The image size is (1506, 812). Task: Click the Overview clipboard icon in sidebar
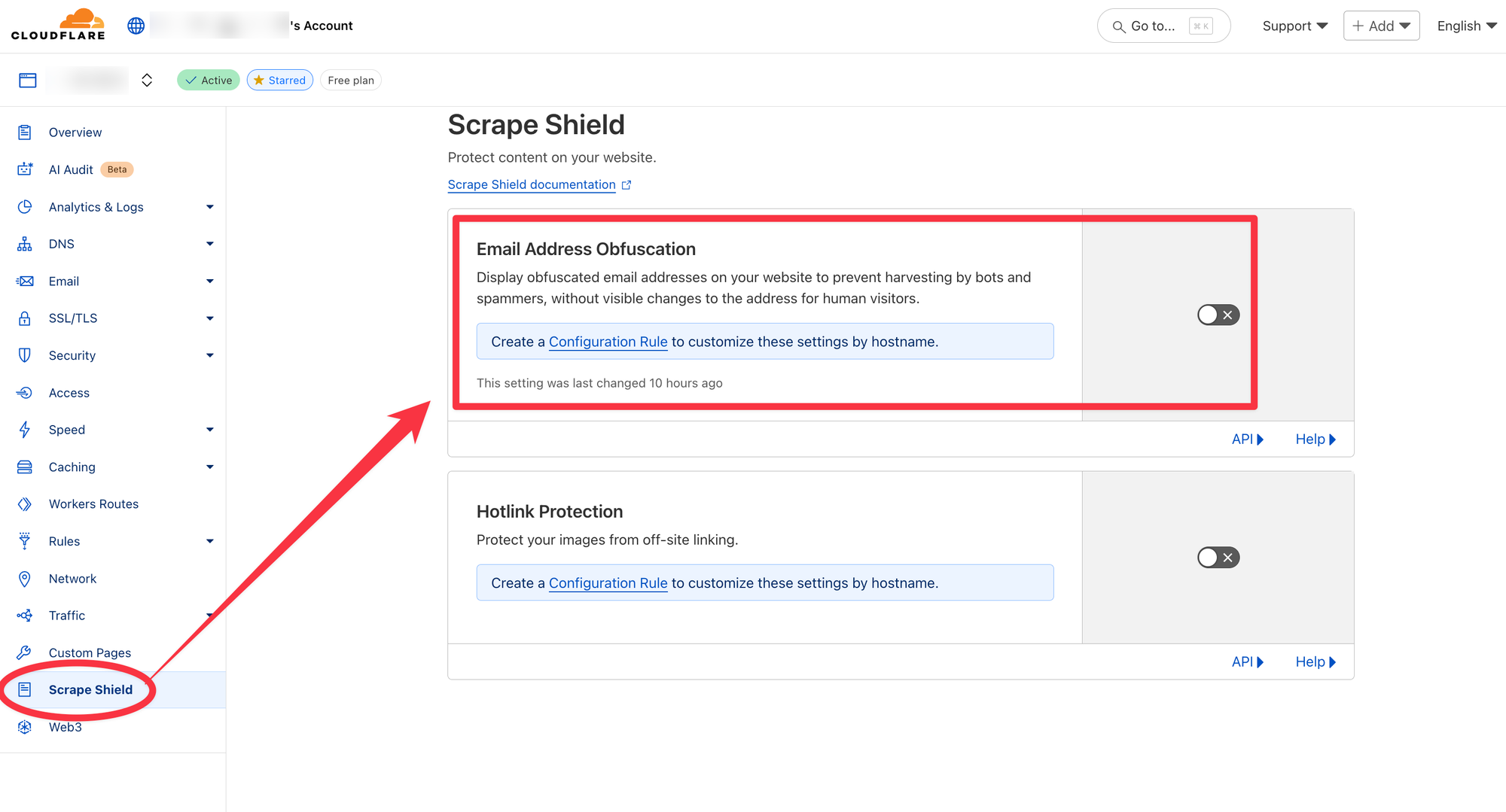[x=25, y=132]
